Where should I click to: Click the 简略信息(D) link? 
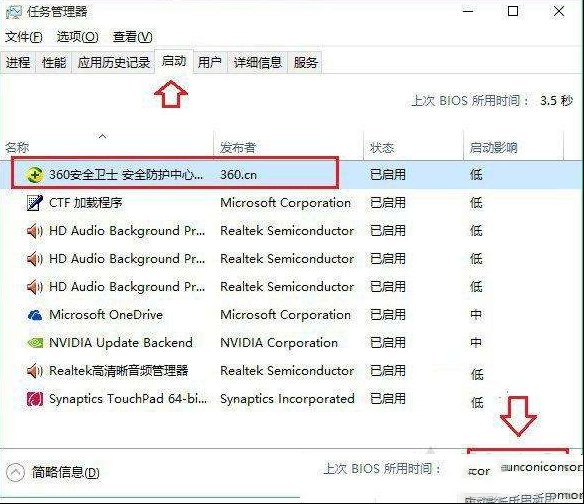click(x=66, y=472)
